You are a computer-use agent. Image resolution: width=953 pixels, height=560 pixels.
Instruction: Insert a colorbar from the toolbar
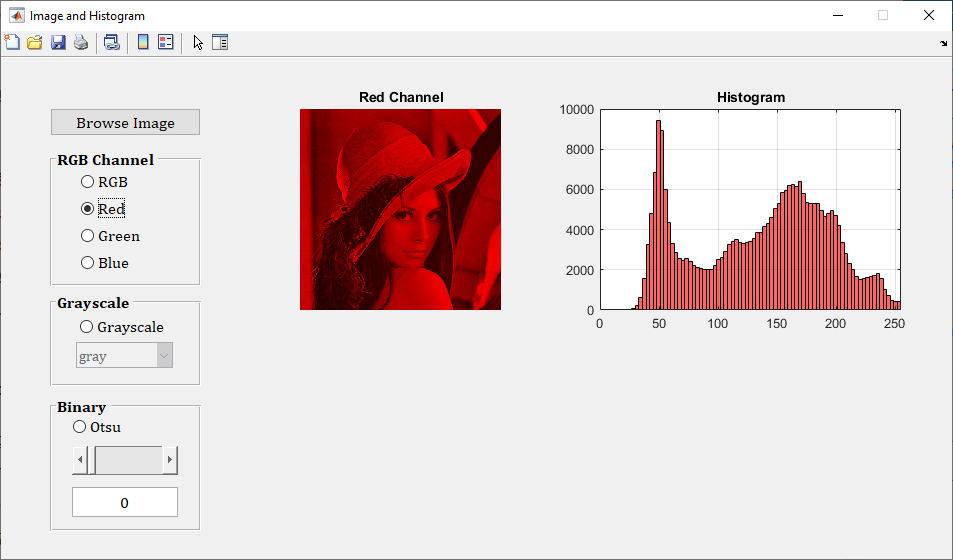click(143, 42)
